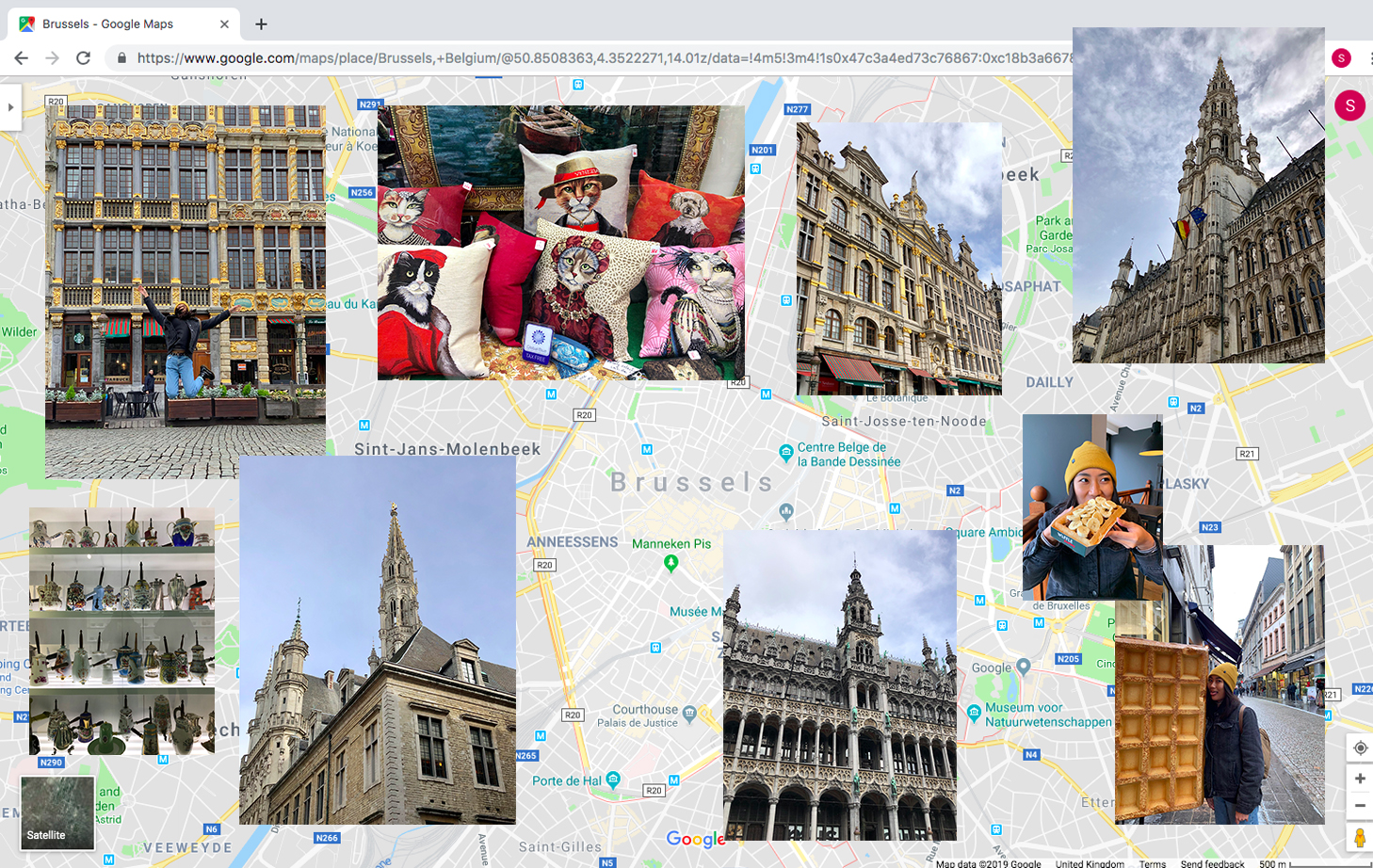Open the Terms link
This screenshot has height=868, width=1373.
tap(1152, 863)
